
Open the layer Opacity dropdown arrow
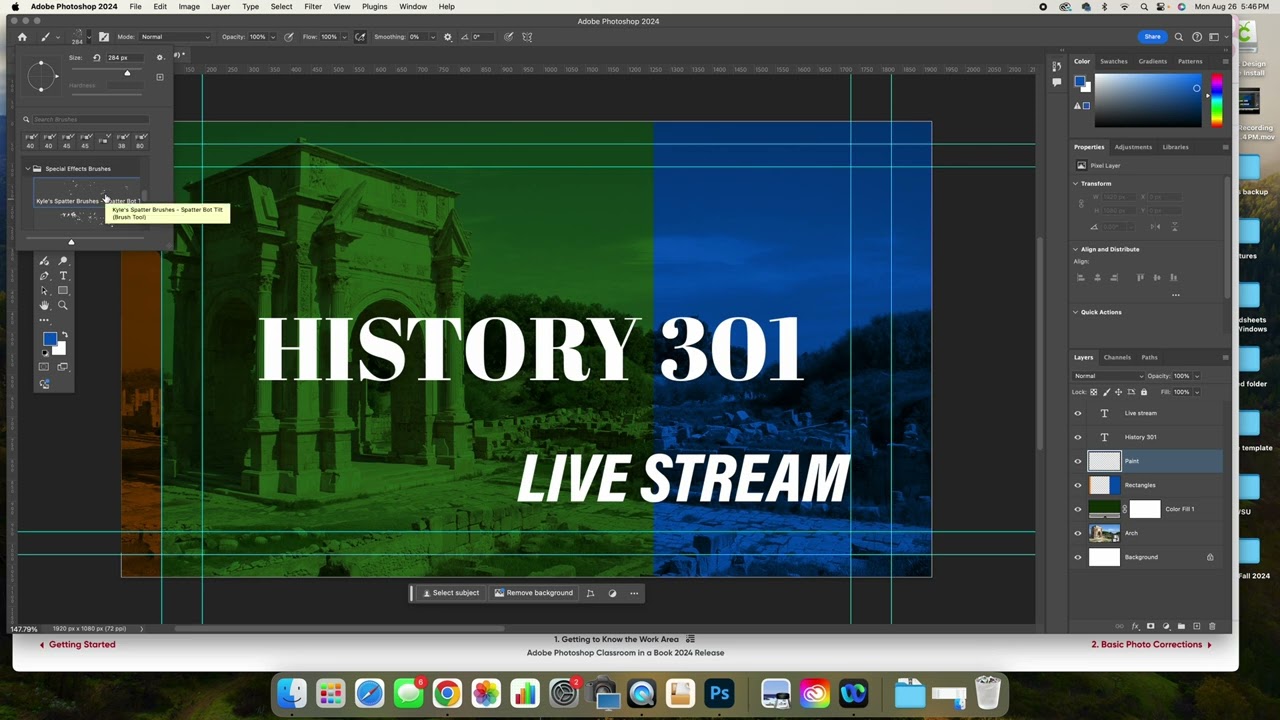(x=1197, y=376)
